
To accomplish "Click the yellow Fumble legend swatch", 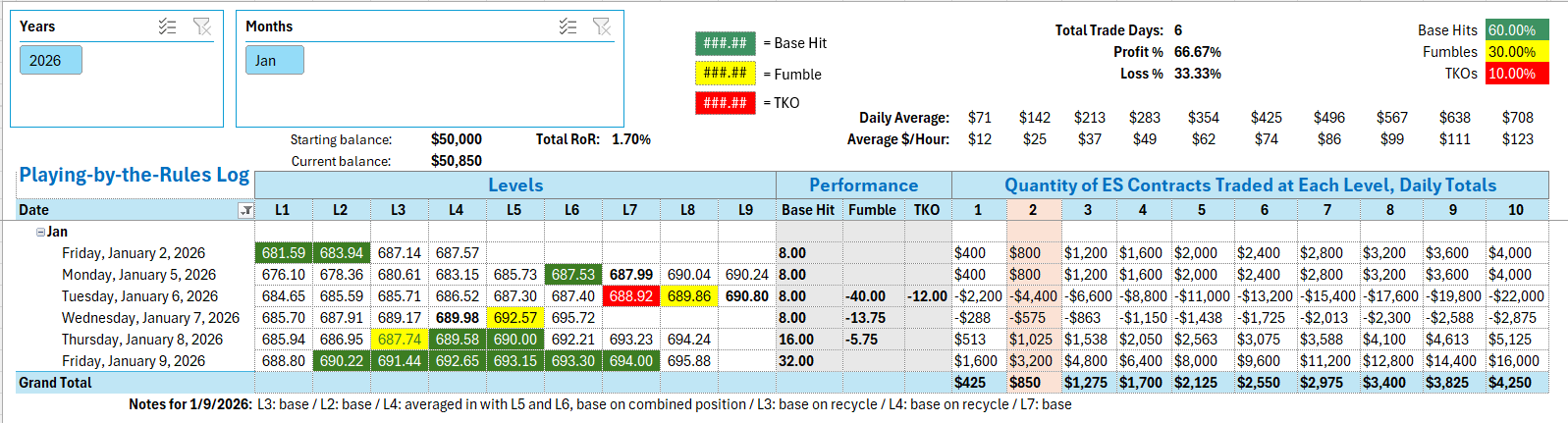I will tap(725, 74).
